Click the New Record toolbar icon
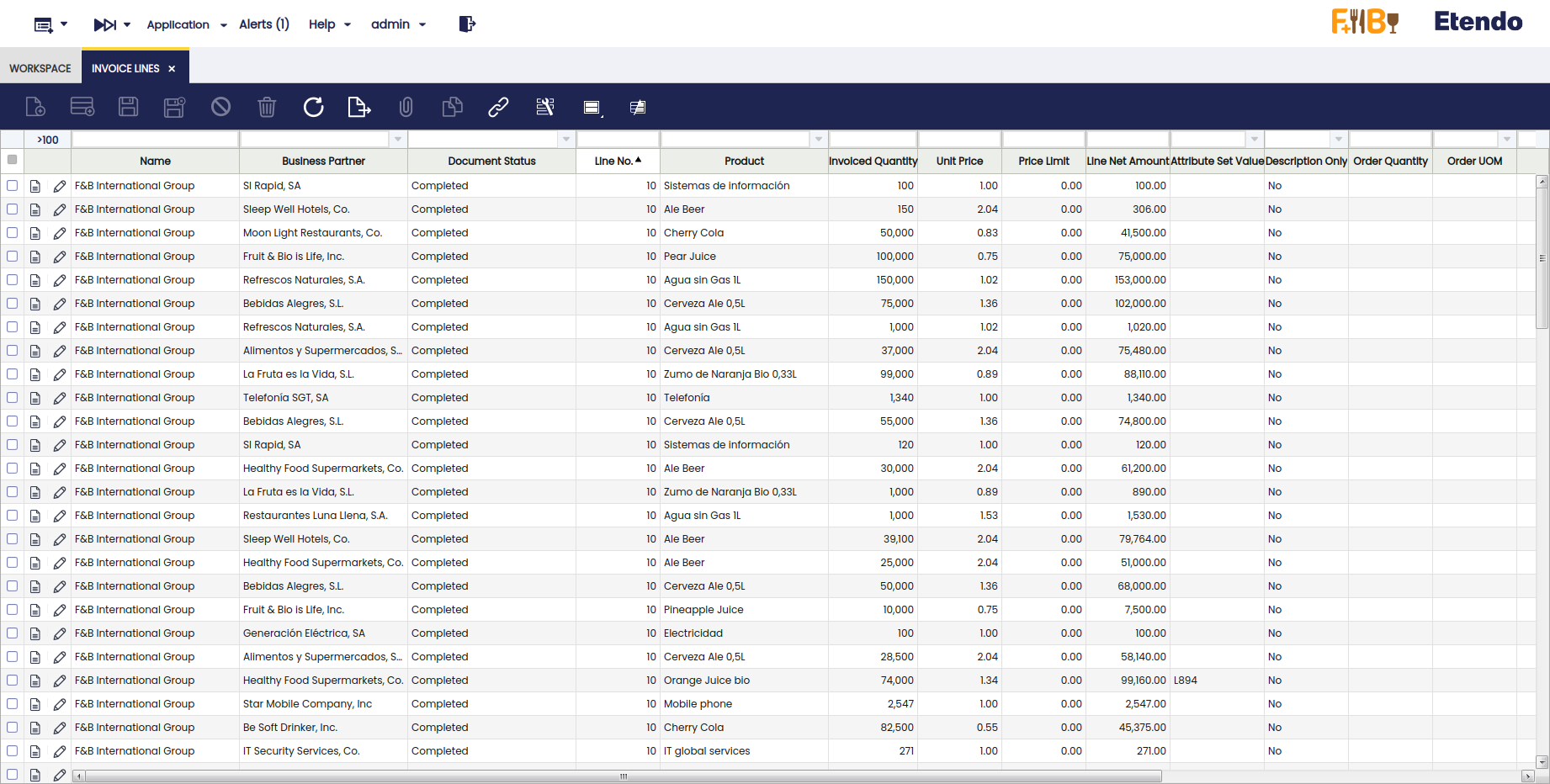Screen dimensions: 1550x784 pos(35,107)
